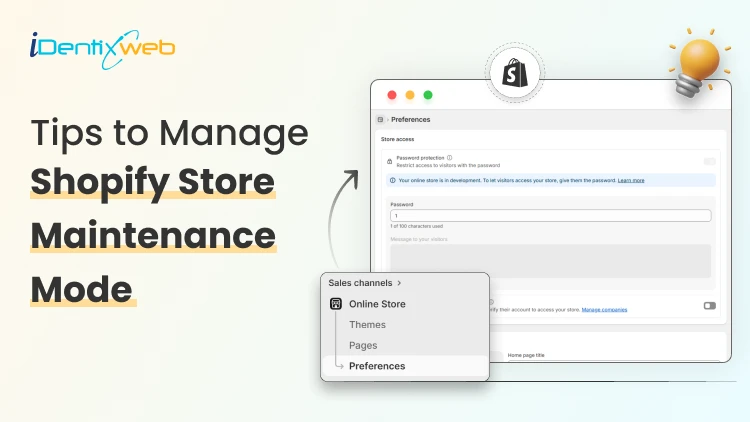The image size is (750, 422).
Task: Toggle the Password protection switch
Action: [x=709, y=161]
